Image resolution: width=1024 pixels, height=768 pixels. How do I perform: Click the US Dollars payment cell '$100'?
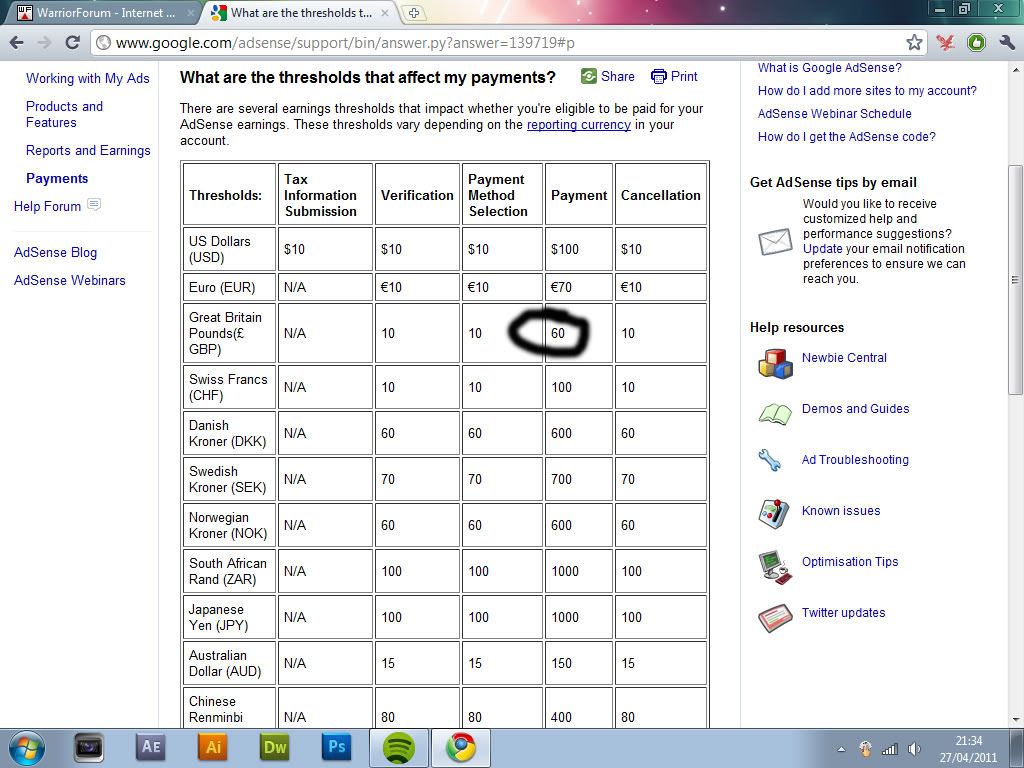(x=579, y=249)
